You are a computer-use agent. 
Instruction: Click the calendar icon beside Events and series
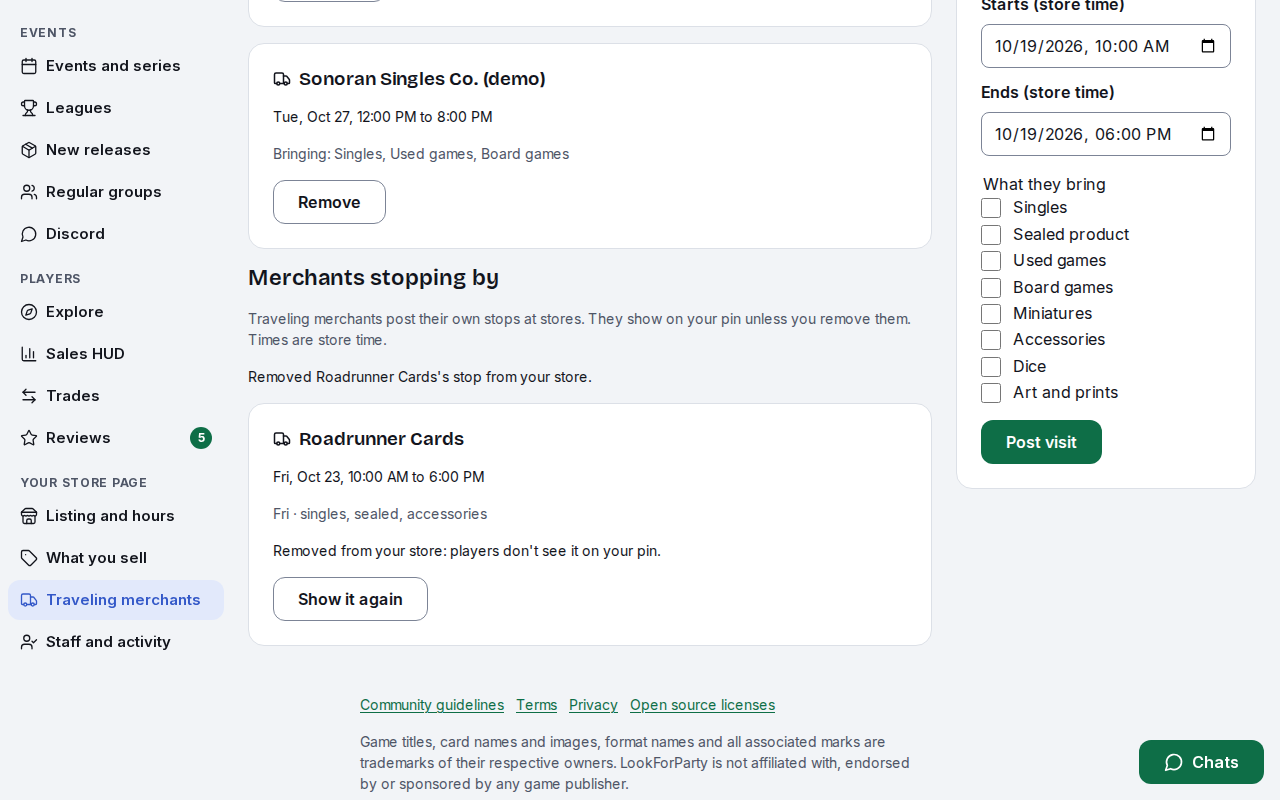coord(29,66)
